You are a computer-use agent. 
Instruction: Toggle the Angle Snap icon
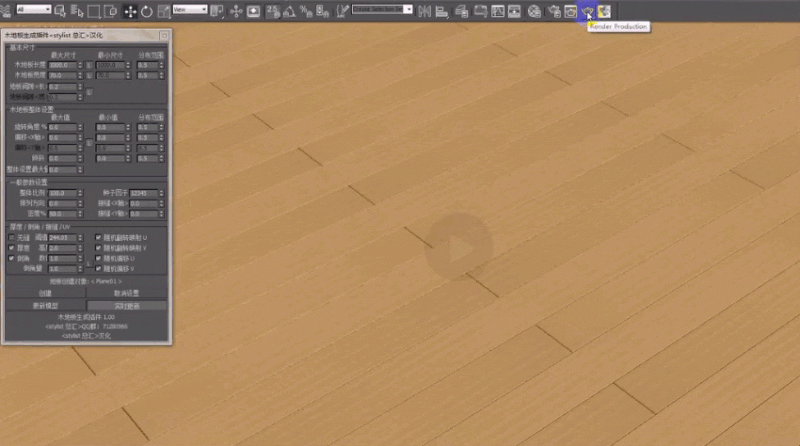pos(289,11)
